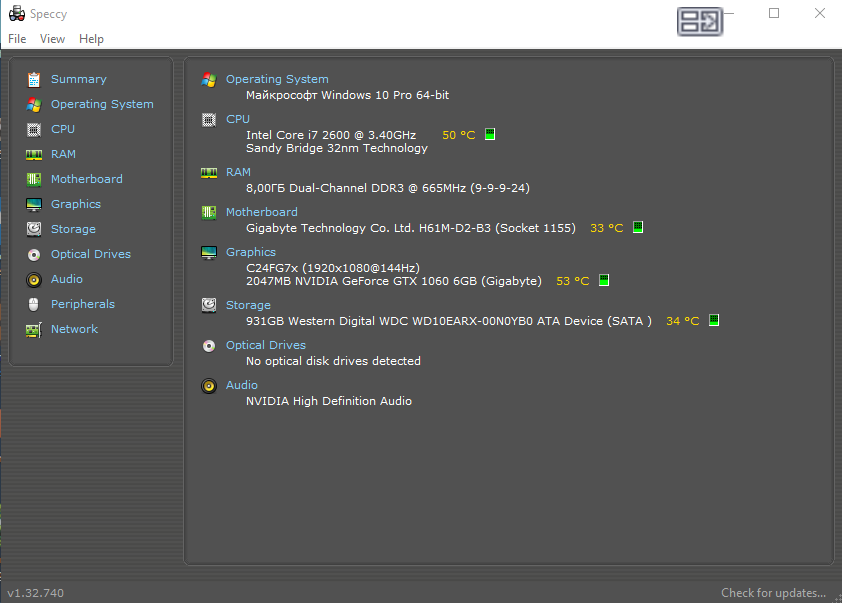Click the green CPU temperature indicator icon
Screen dimensions: 842x603
coord(490,134)
